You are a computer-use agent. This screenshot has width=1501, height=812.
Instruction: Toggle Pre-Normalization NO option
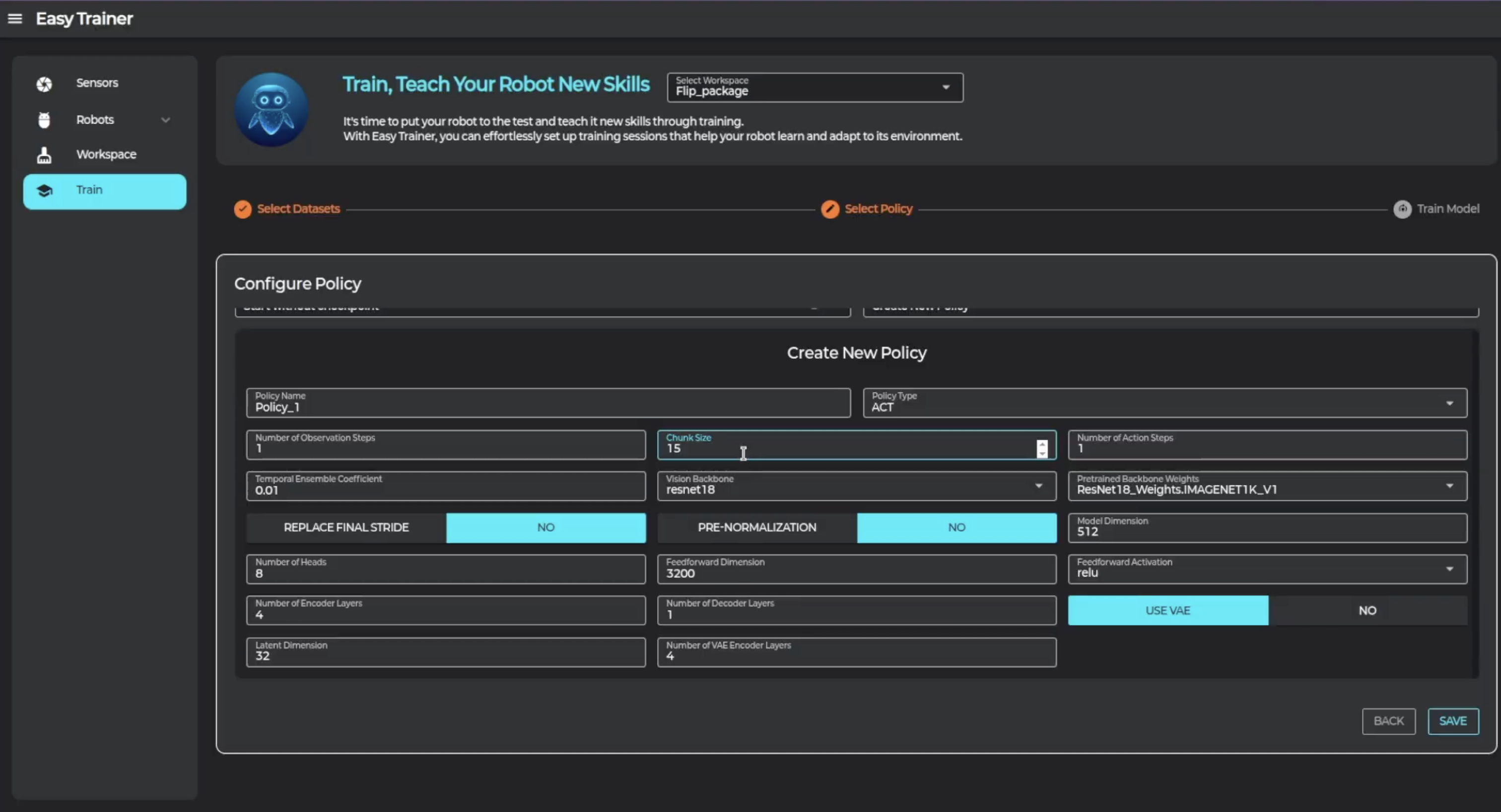point(956,528)
